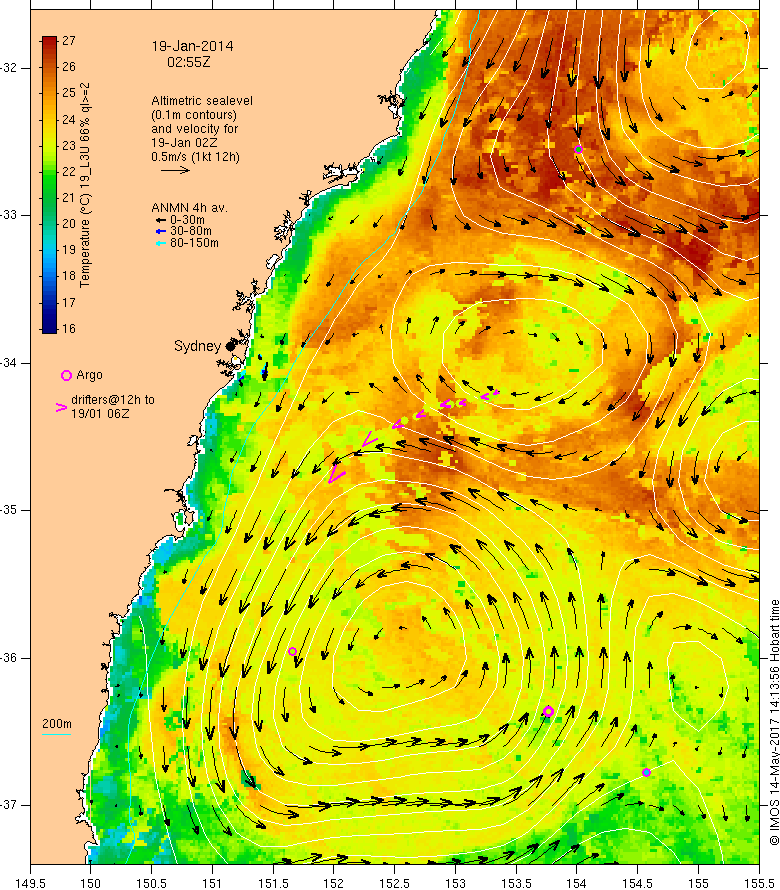Click the large magenta drifter arrowhead near 152.3°E, 34.5°S

point(369,439)
